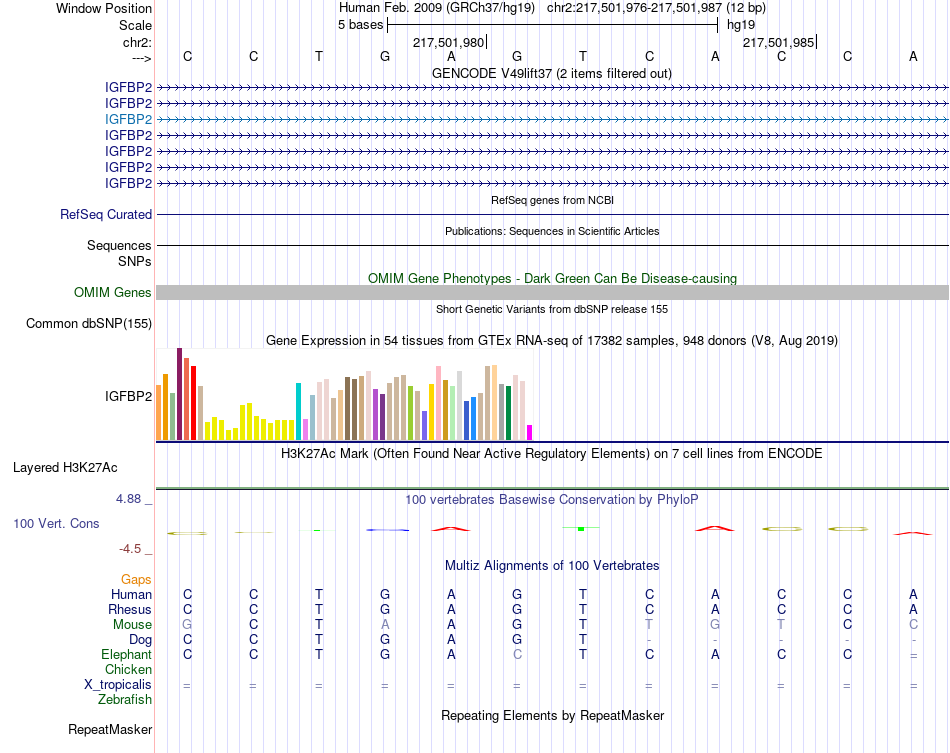Click the blue PhyloP conservation mark
950x753 pixels.
[x=388, y=530]
